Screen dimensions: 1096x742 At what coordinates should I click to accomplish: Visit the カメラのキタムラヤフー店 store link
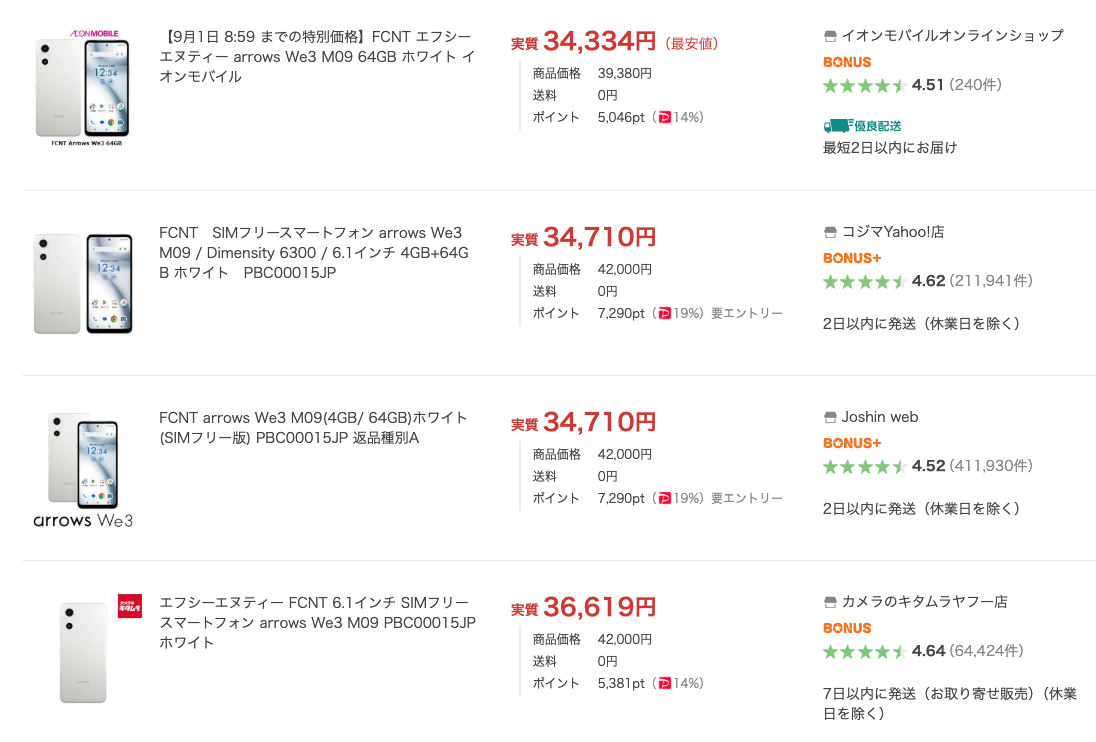pos(924,602)
